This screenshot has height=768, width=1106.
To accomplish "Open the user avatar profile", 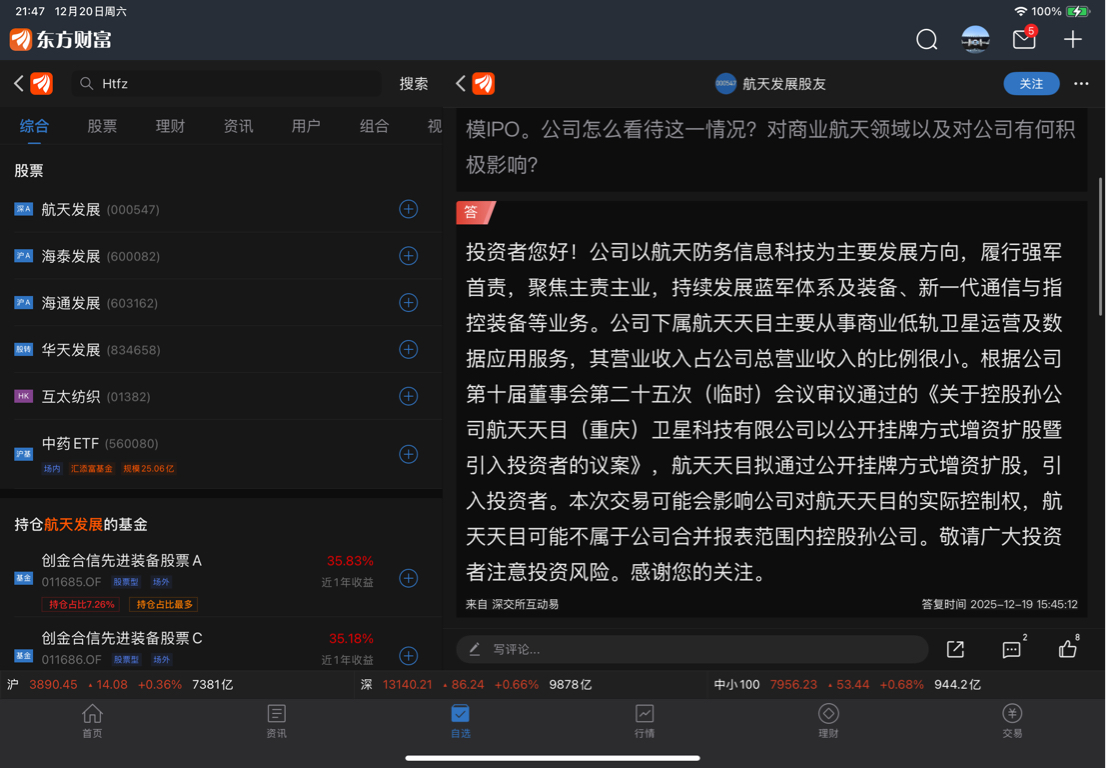I will tap(976, 39).
